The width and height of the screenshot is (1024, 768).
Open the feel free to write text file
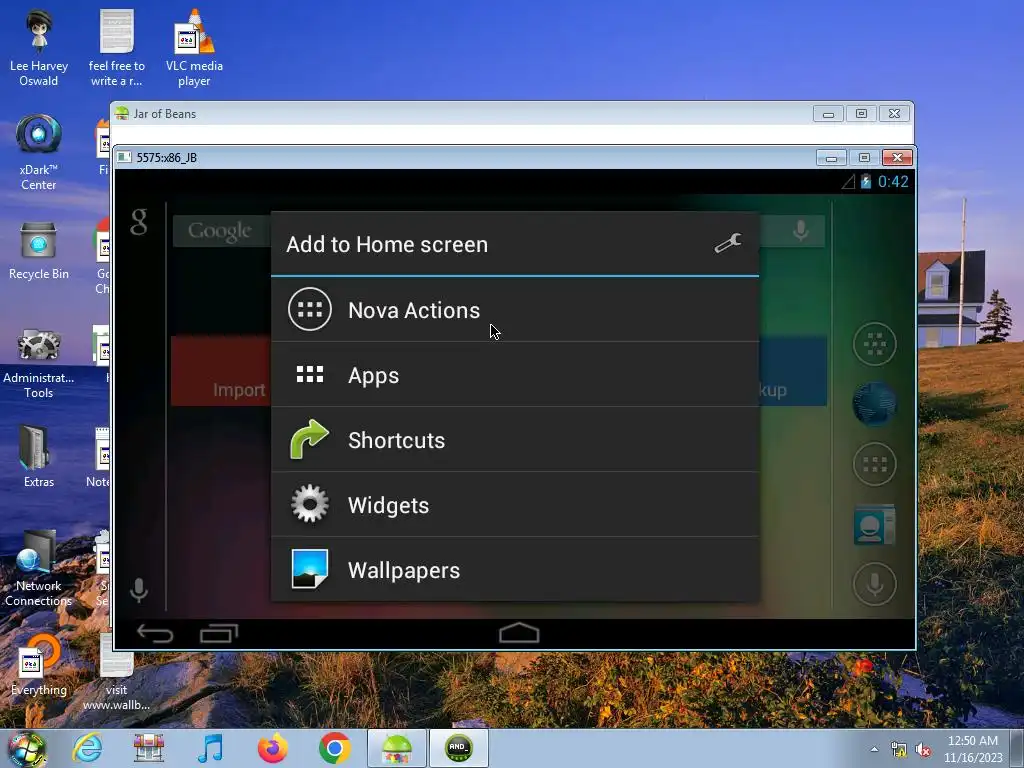pyautogui.click(x=116, y=48)
